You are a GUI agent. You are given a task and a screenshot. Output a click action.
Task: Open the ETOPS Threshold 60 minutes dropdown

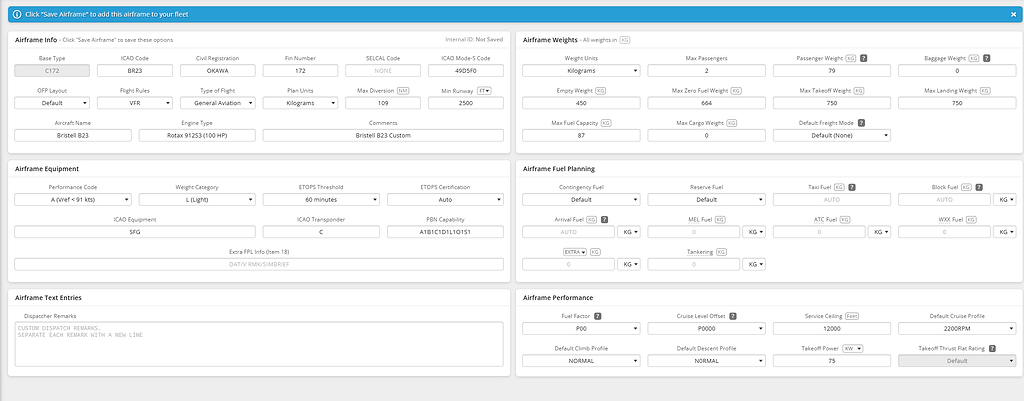[x=321, y=199]
